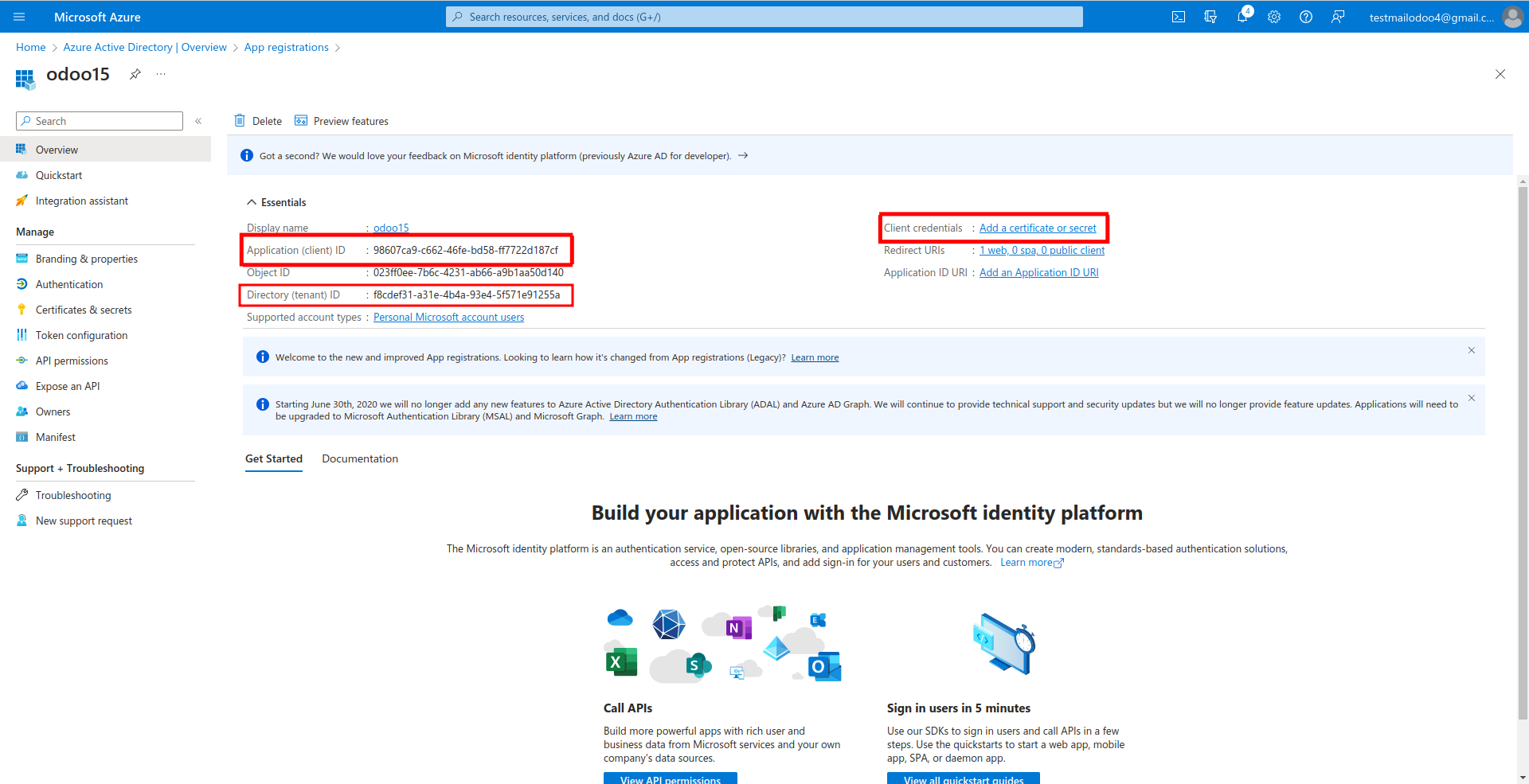The width and height of the screenshot is (1529, 784).
Task: Focus the sidebar Search field
Action: click(x=100, y=121)
